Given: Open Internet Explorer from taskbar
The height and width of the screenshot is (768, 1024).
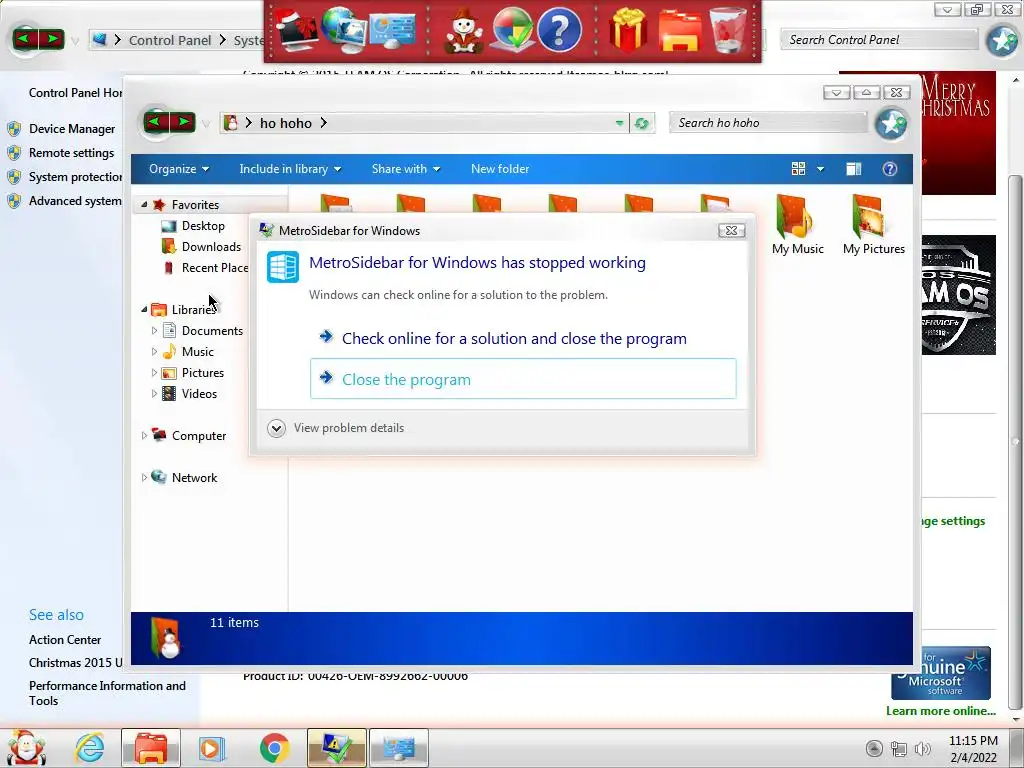Looking at the screenshot, I should coord(89,748).
